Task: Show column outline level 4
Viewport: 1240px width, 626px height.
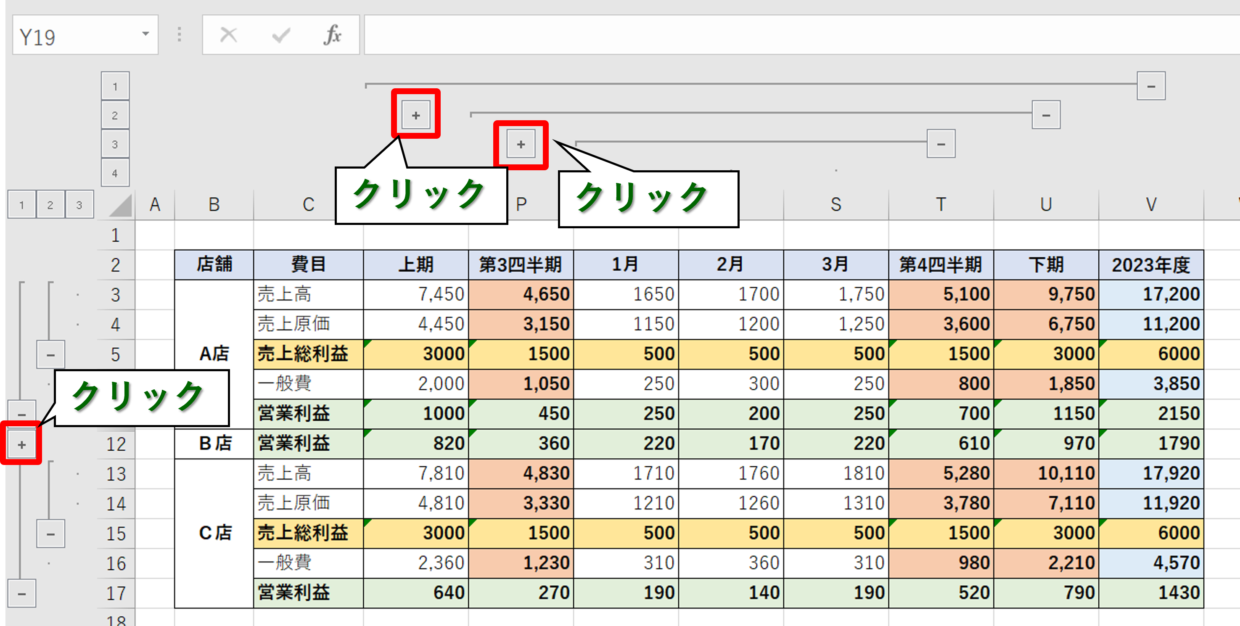Action: 115,174
